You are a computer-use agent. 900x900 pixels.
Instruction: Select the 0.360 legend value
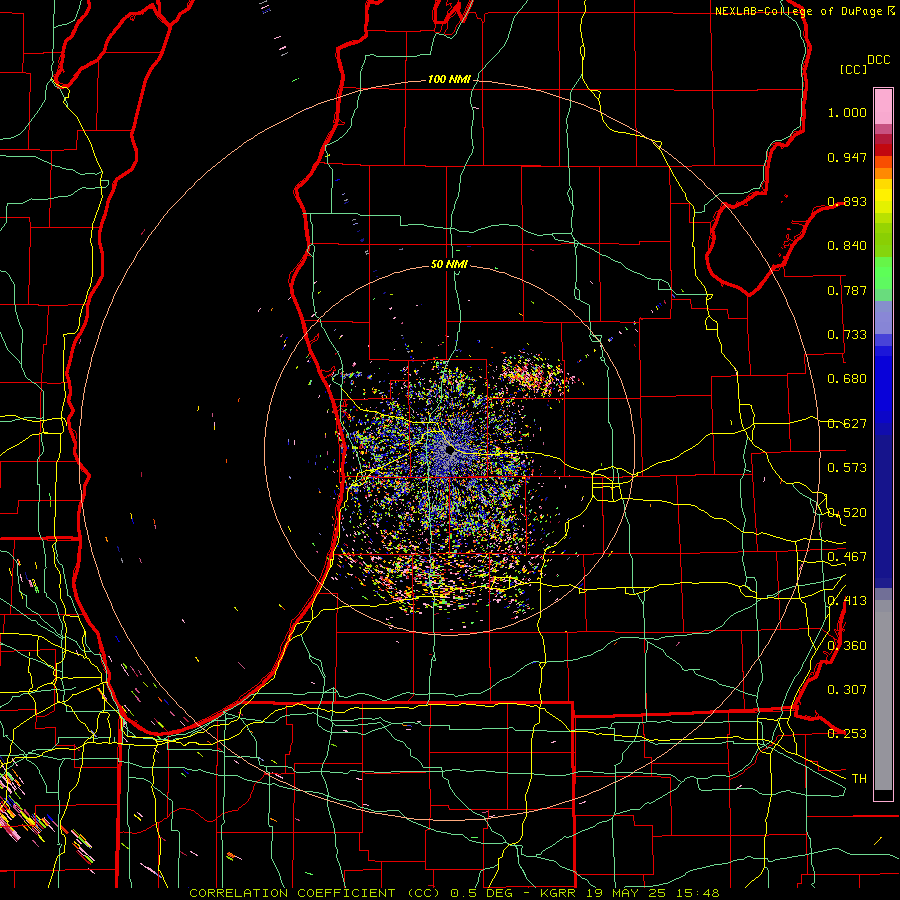(847, 646)
